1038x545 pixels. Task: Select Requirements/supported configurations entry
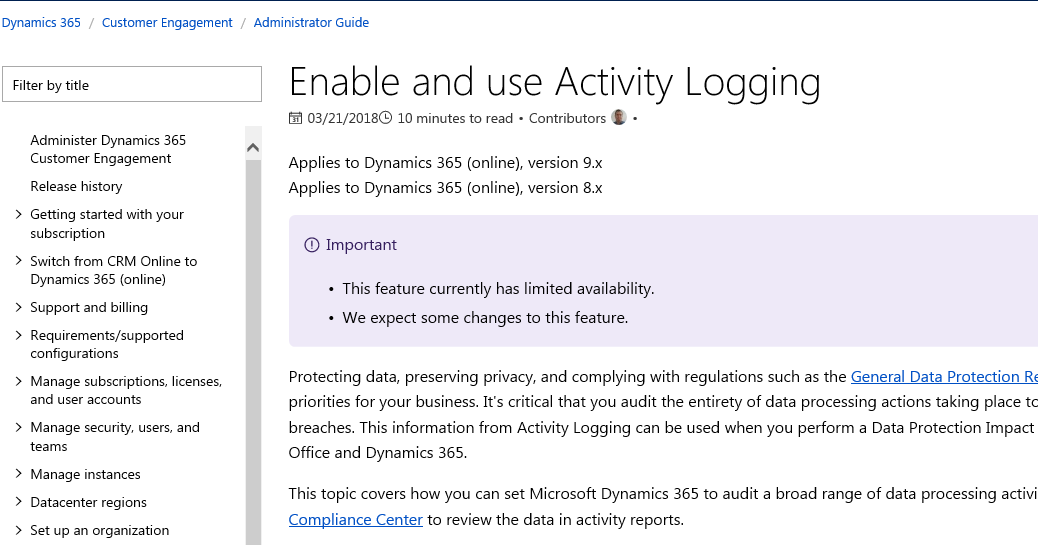tap(107, 344)
